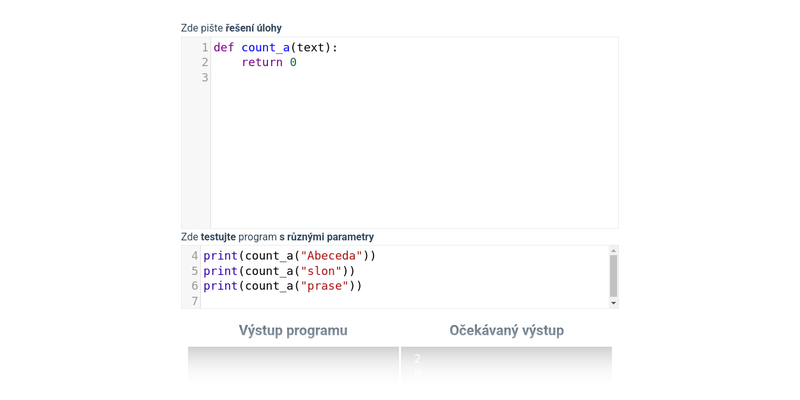Click the test editor scrollbar thumb

pyautogui.click(x=613, y=274)
